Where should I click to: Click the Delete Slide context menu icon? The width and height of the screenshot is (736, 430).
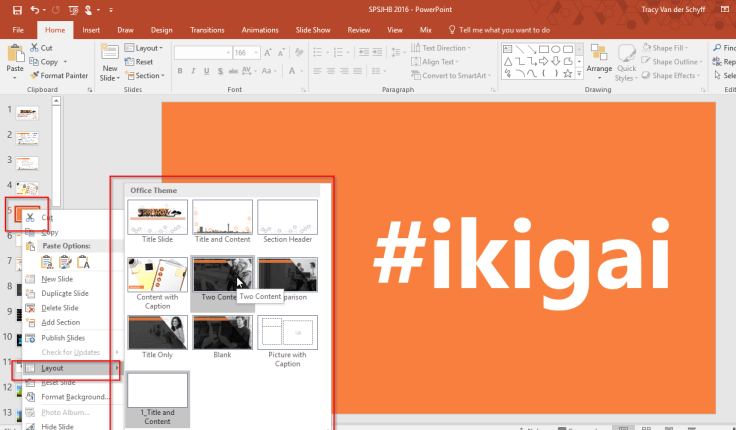click(30, 308)
